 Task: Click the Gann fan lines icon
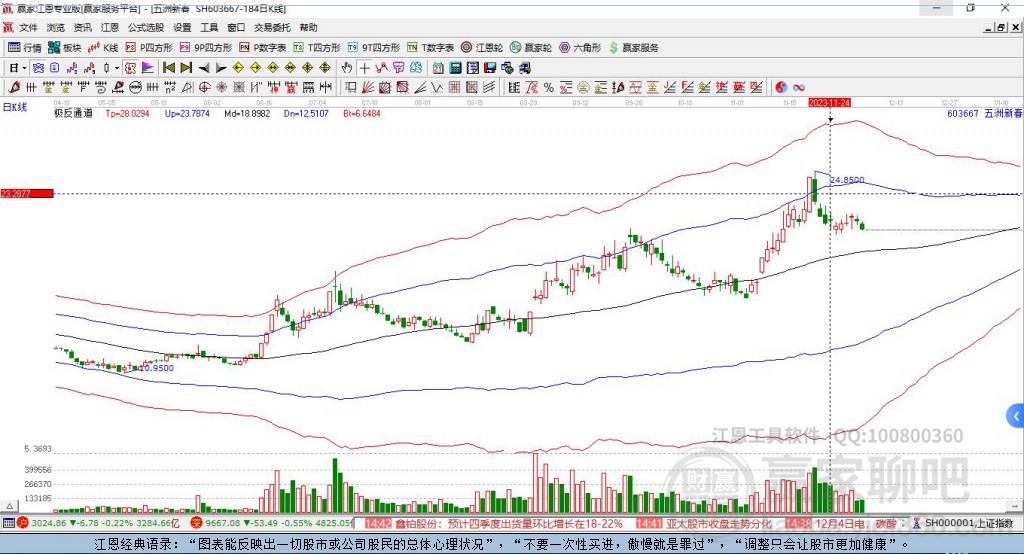coord(368,88)
